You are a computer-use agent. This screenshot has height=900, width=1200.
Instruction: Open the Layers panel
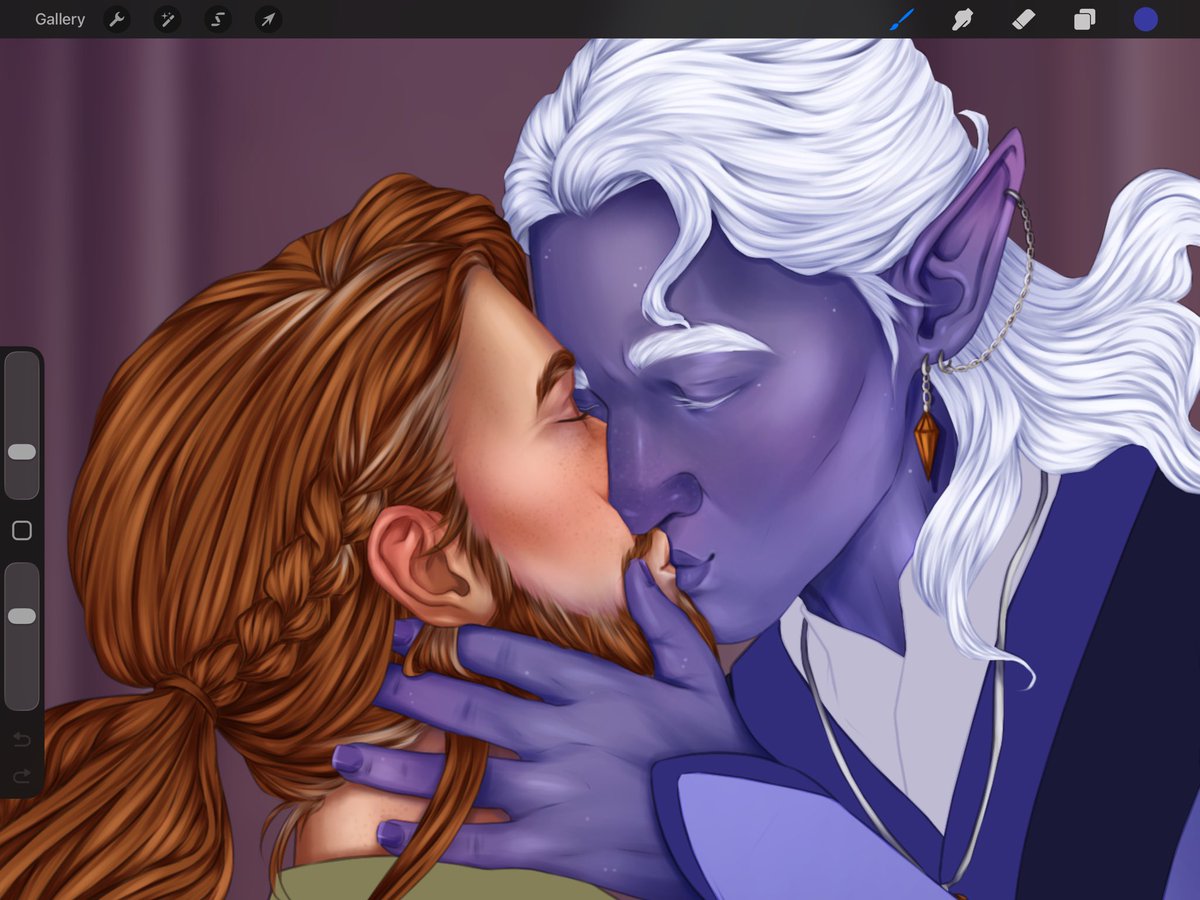(1085, 19)
